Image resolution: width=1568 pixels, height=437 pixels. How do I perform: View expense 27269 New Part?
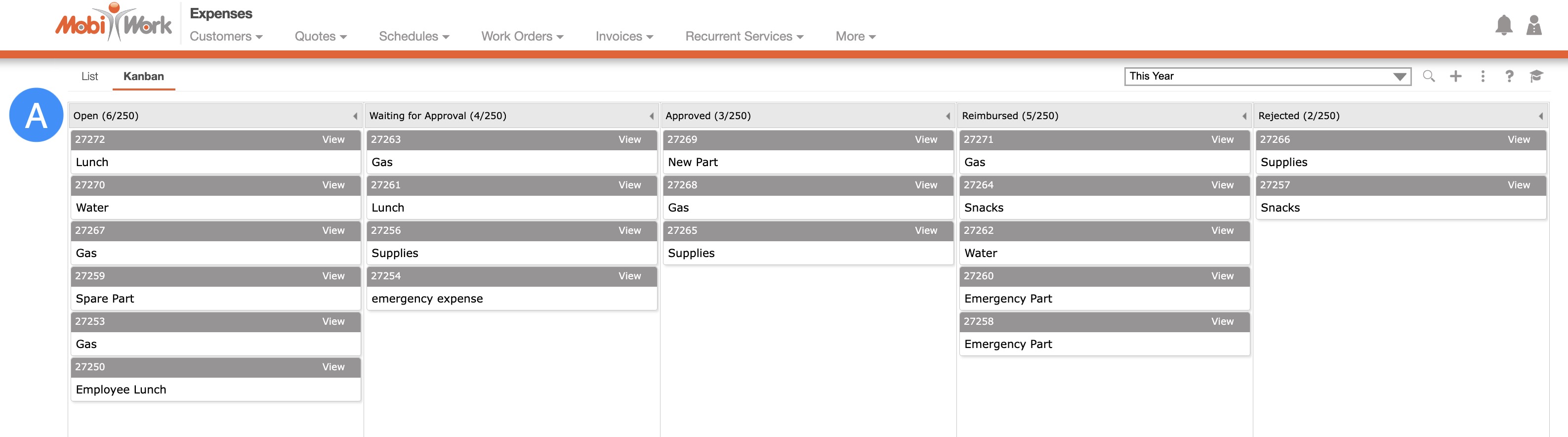pos(925,139)
